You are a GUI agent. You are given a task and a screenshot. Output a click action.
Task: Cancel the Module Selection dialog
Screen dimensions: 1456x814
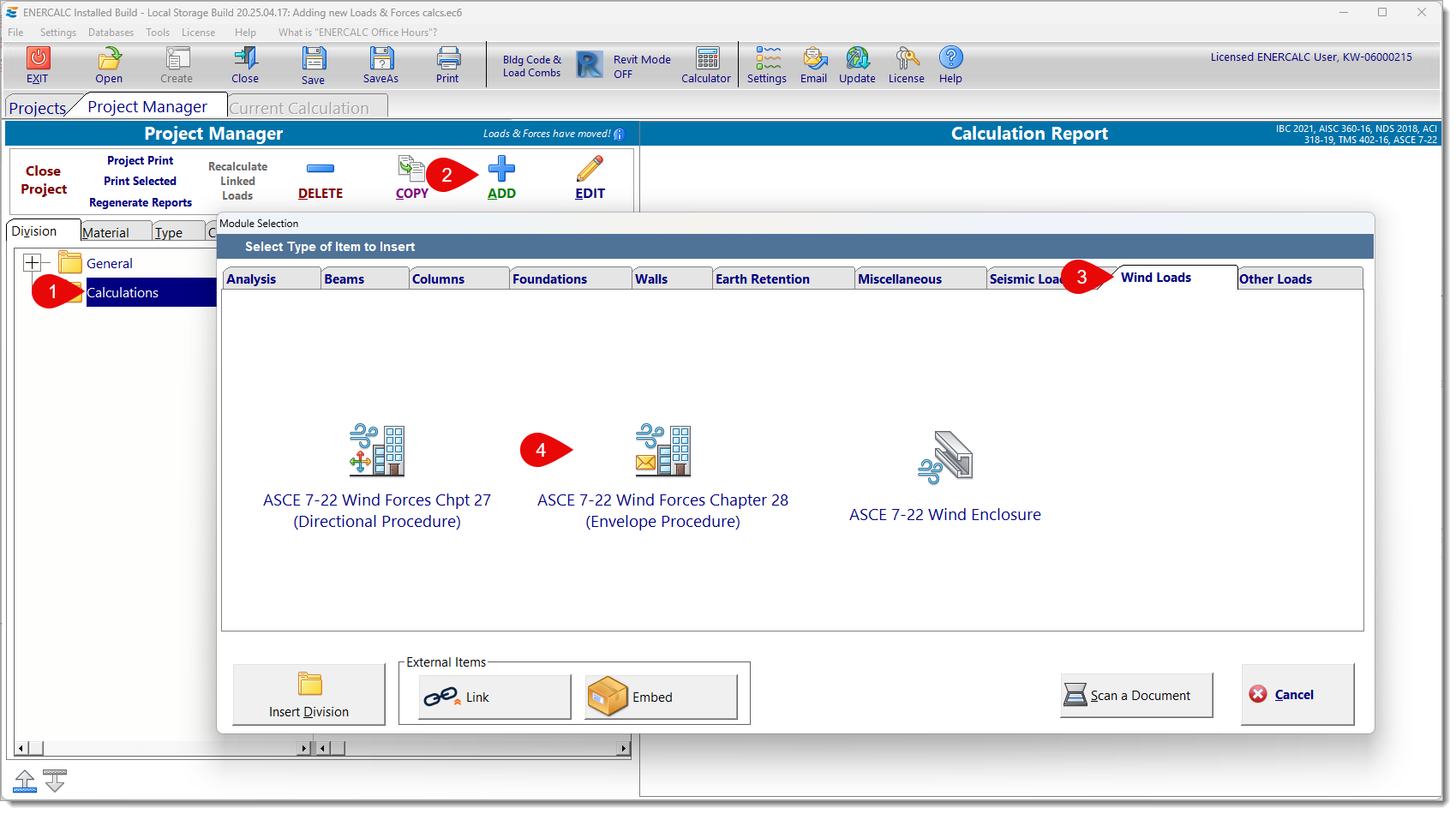1297,695
